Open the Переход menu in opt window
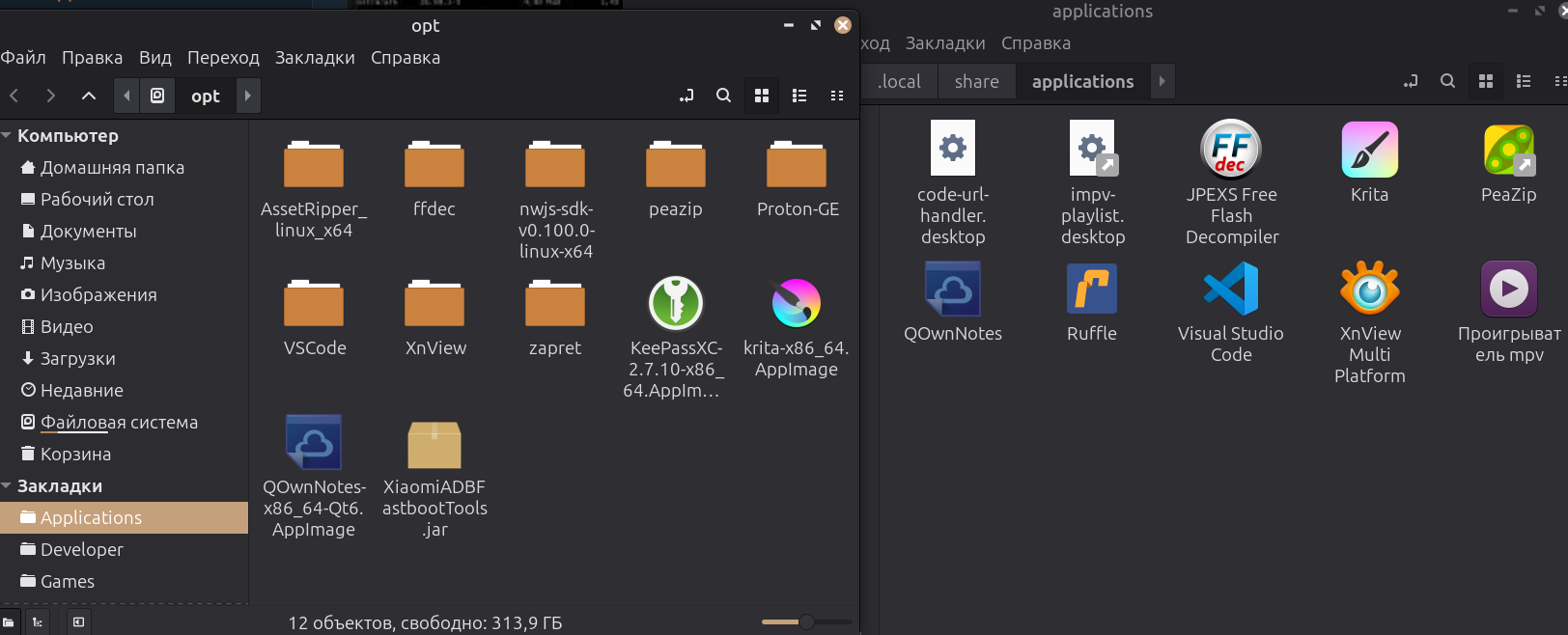The image size is (1568, 635). 223,57
